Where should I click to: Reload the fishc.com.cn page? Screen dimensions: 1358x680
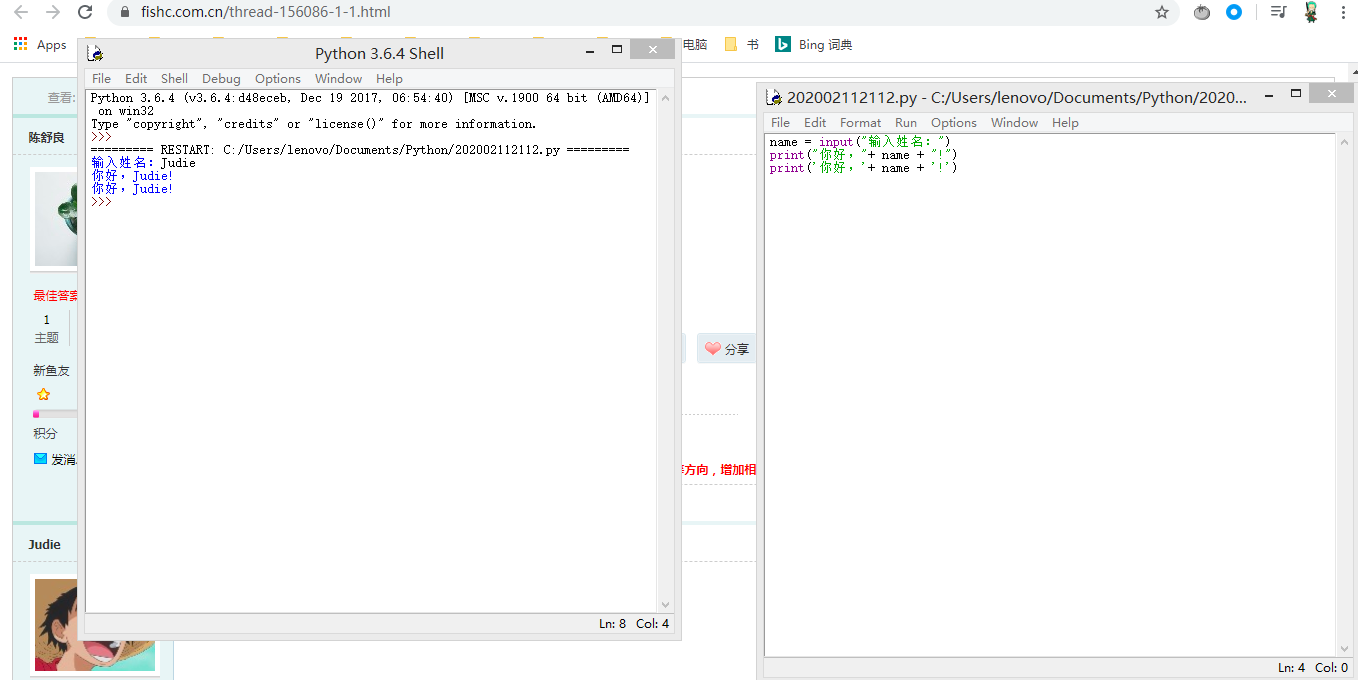coord(85,13)
